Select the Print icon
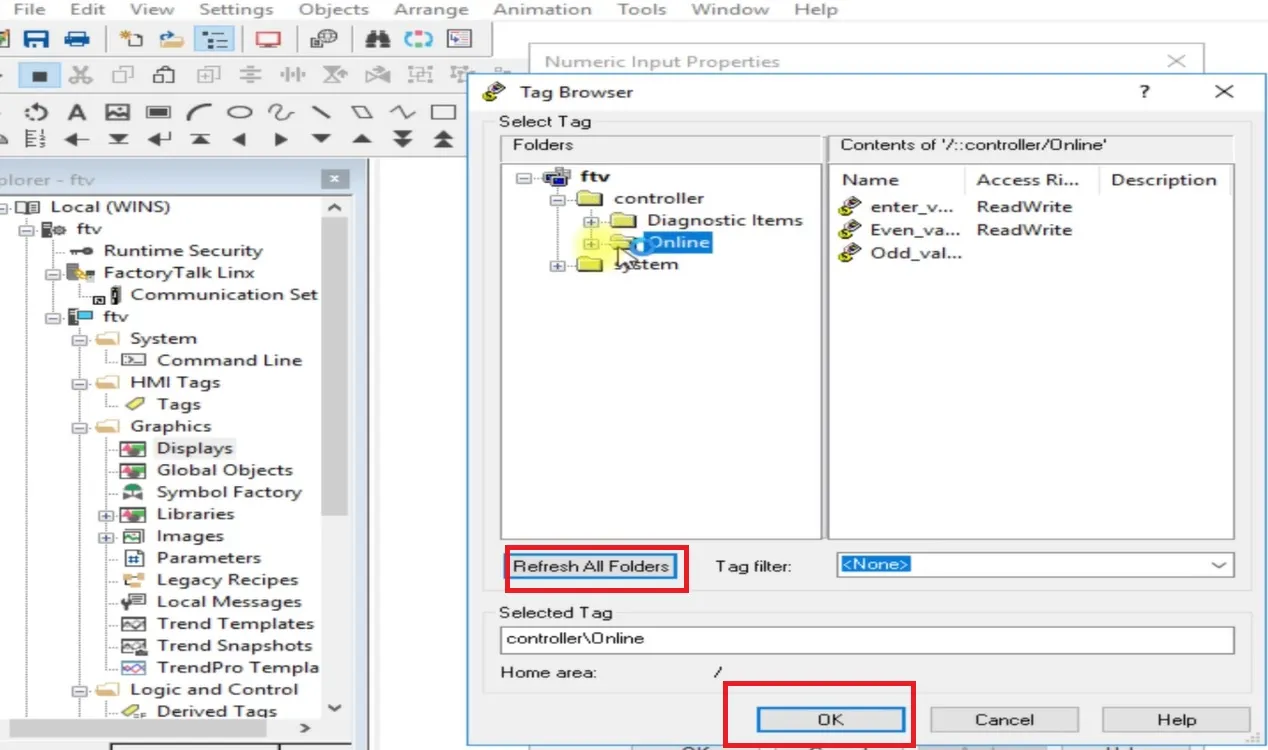This screenshot has height=750, width=1268. click(x=75, y=38)
